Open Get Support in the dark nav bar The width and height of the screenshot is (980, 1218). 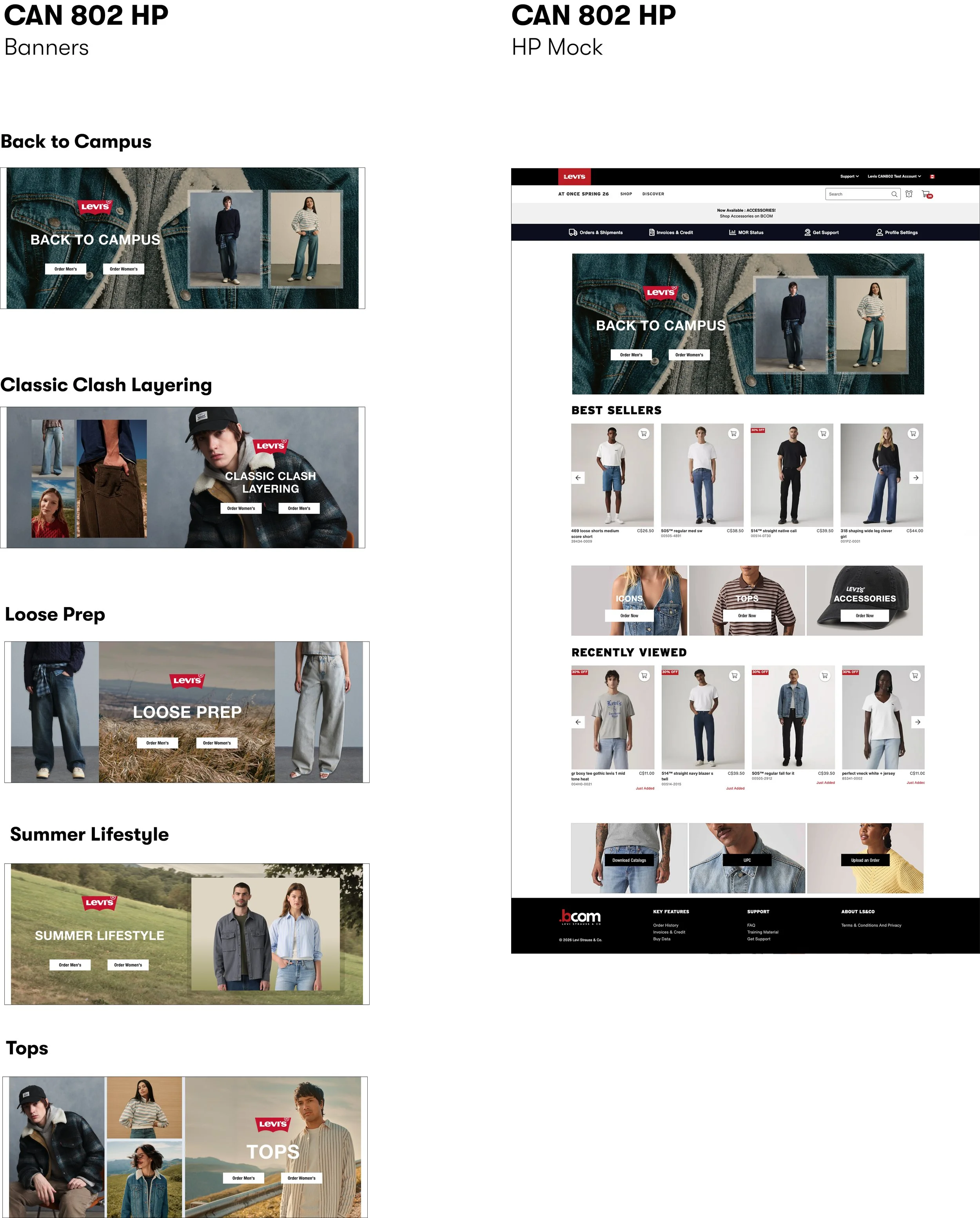pos(821,232)
